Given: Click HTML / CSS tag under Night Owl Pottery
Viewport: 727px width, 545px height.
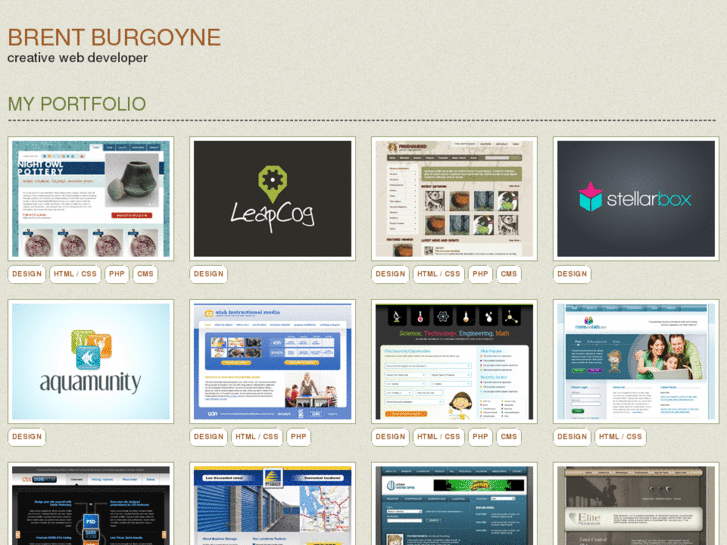Looking at the screenshot, I should click(75, 274).
